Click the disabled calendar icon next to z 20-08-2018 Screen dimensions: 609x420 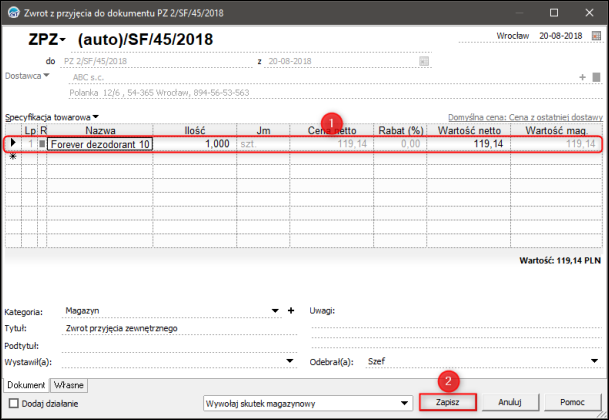tap(424, 61)
